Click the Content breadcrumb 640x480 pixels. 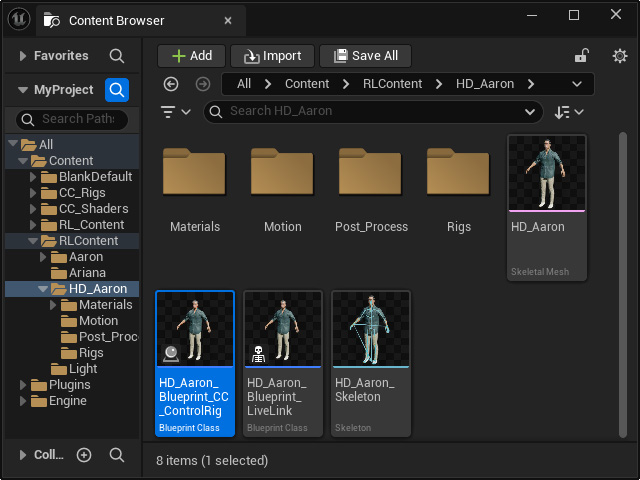pyautogui.click(x=307, y=84)
